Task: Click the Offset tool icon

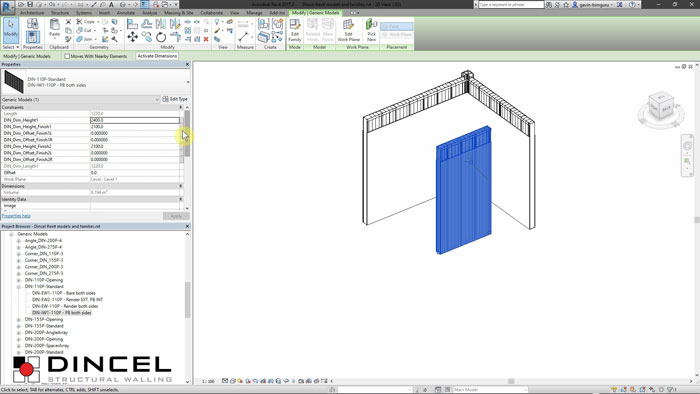Action: [147, 24]
